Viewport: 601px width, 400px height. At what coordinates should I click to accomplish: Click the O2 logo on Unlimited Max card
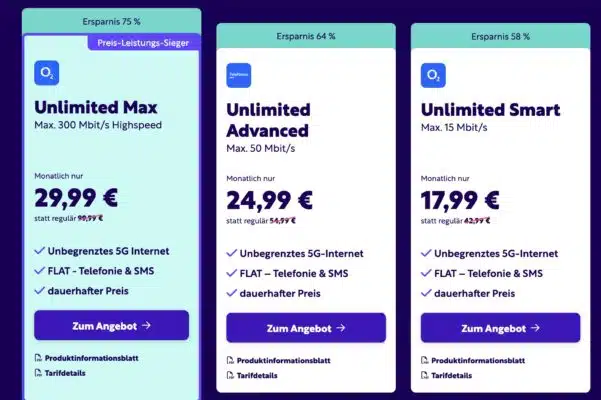click(x=45, y=72)
